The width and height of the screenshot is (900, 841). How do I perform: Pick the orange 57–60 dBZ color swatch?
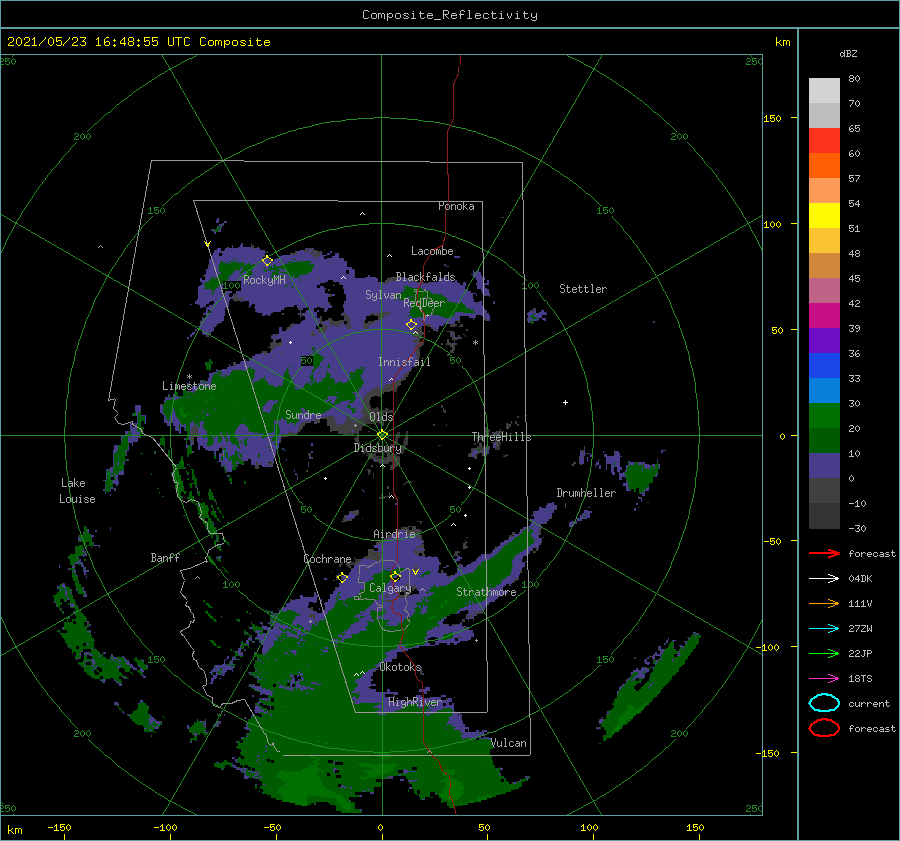[824, 166]
